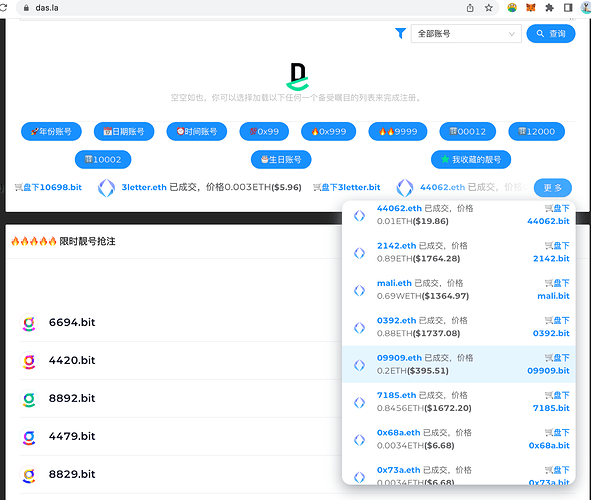Open 44062.eth in the ticker bar
Screen dimensions: 591x500
(x=442, y=187)
